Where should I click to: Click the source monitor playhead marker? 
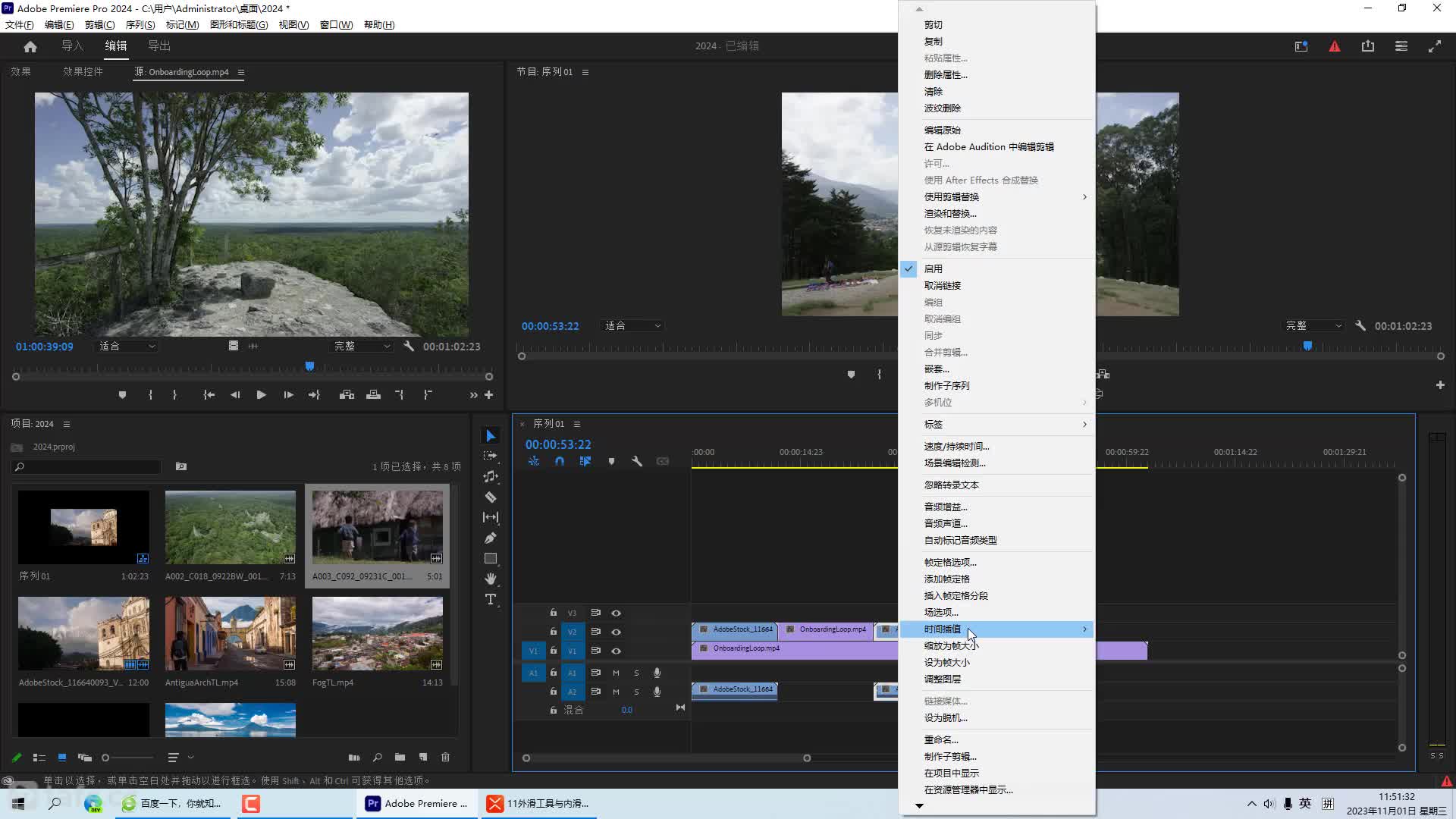pyautogui.click(x=309, y=366)
